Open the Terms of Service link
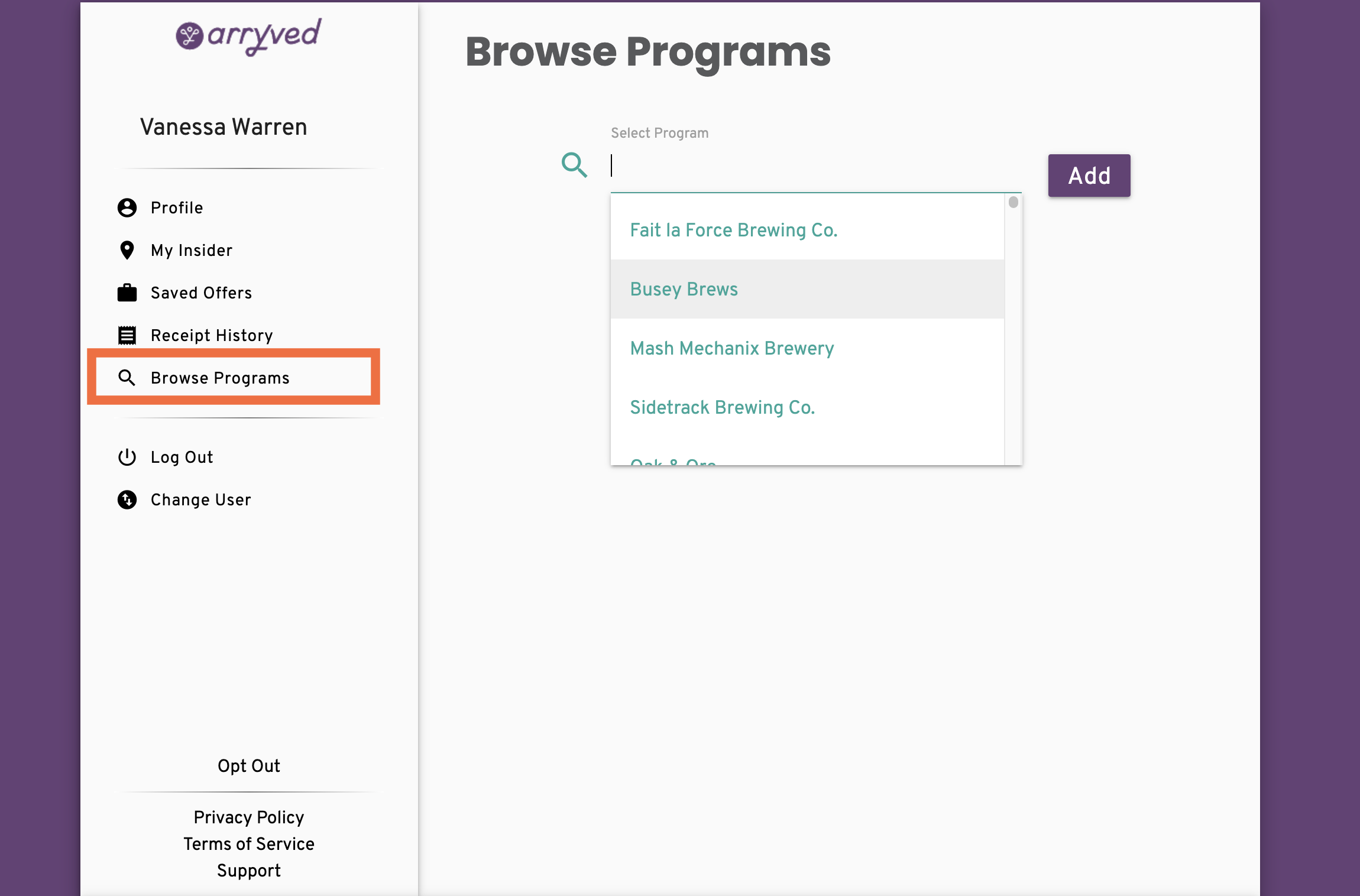 point(249,844)
